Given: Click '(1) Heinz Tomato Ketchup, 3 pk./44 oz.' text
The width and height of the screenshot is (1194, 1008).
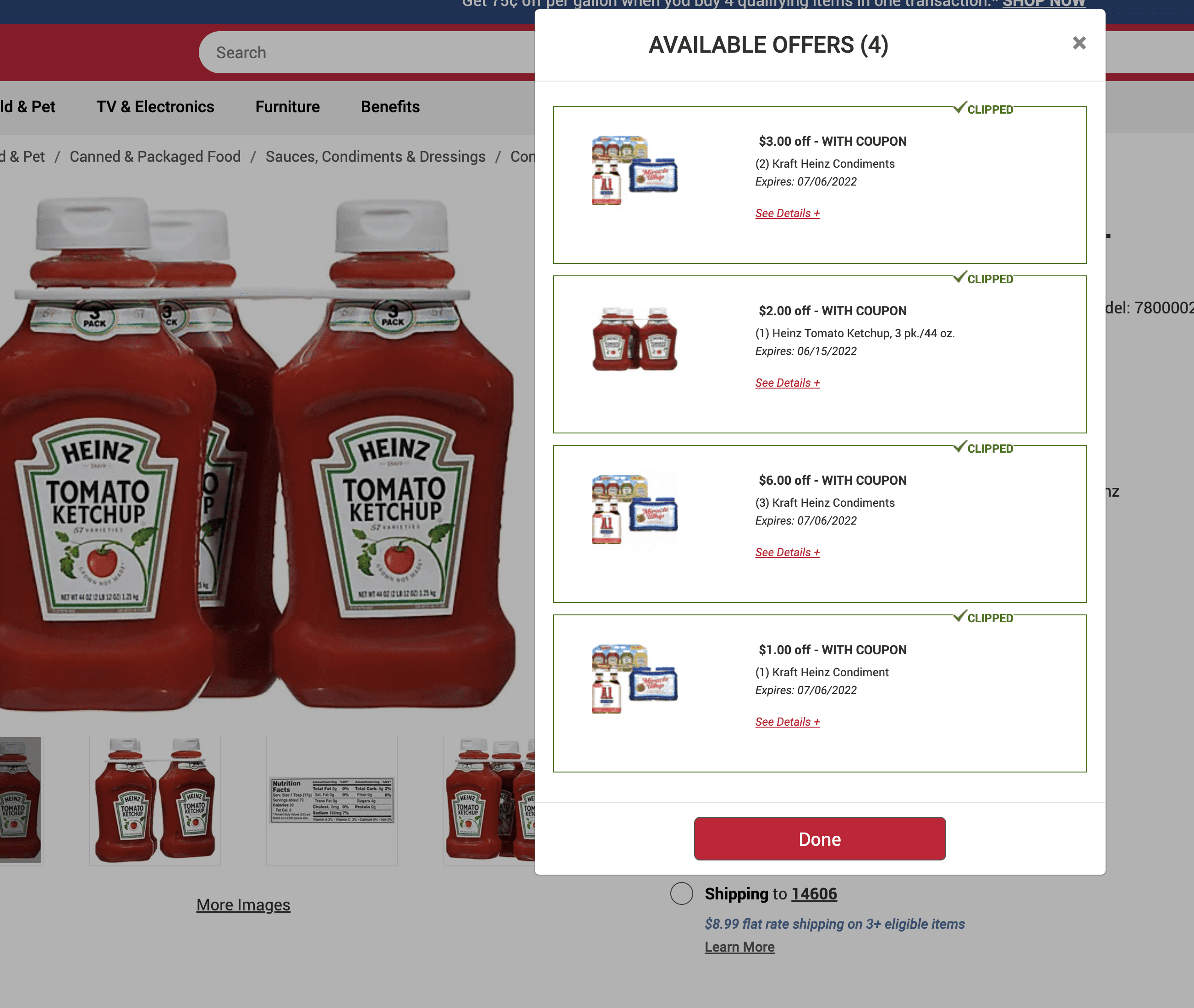Looking at the screenshot, I should 854,333.
